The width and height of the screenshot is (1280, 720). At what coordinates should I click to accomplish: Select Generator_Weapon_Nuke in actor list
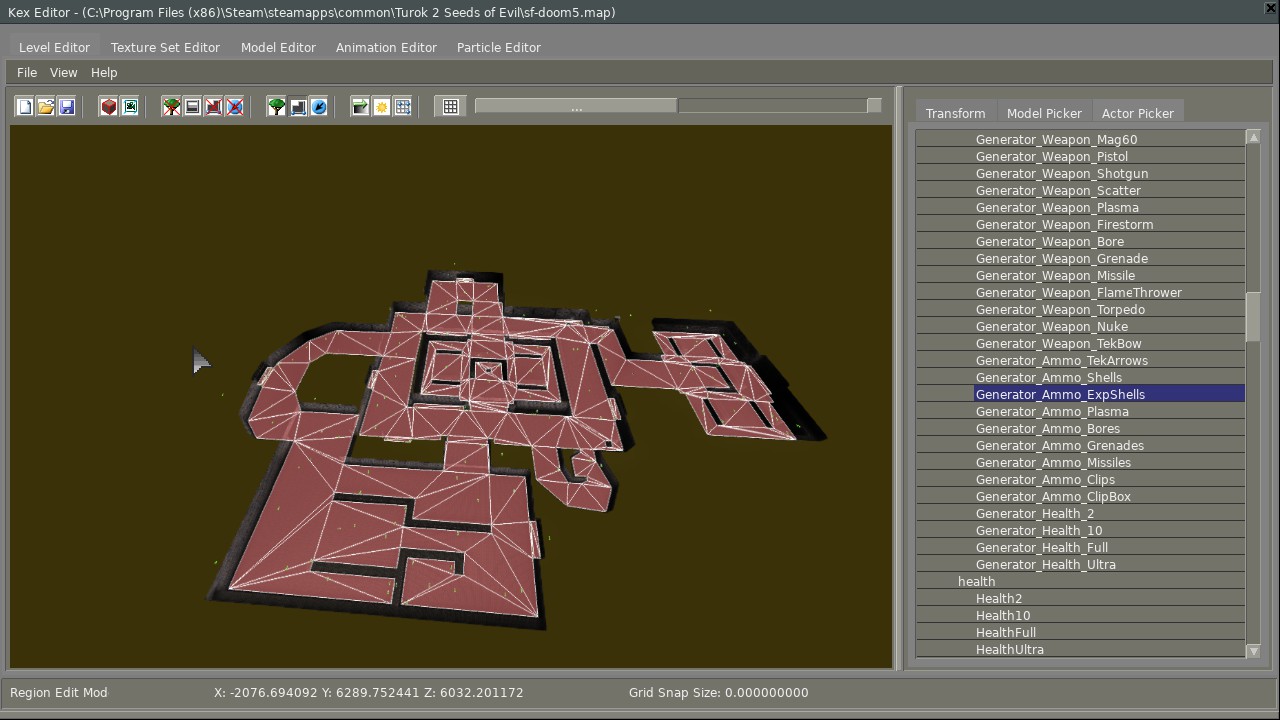[1051, 327]
